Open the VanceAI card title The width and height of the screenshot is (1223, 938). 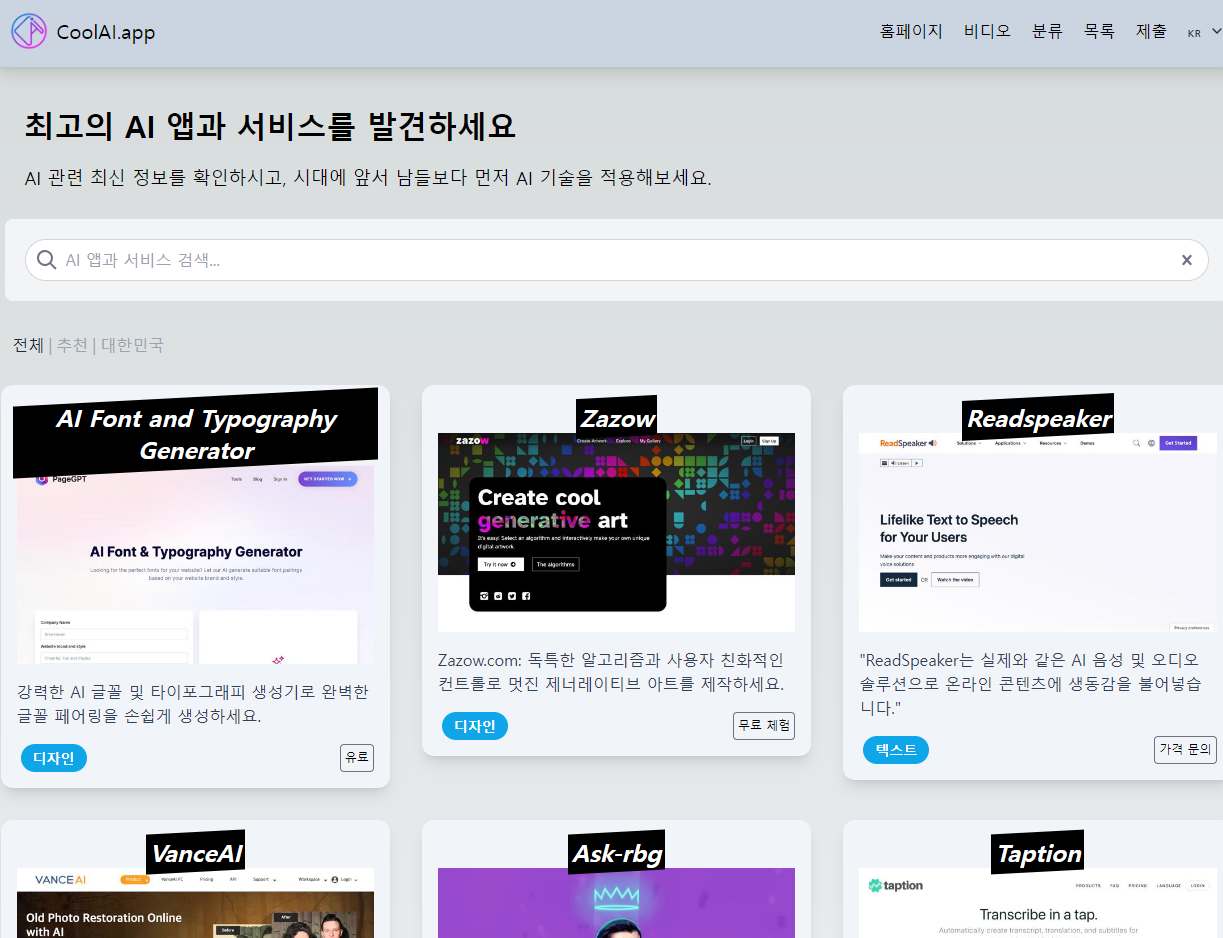(x=196, y=853)
